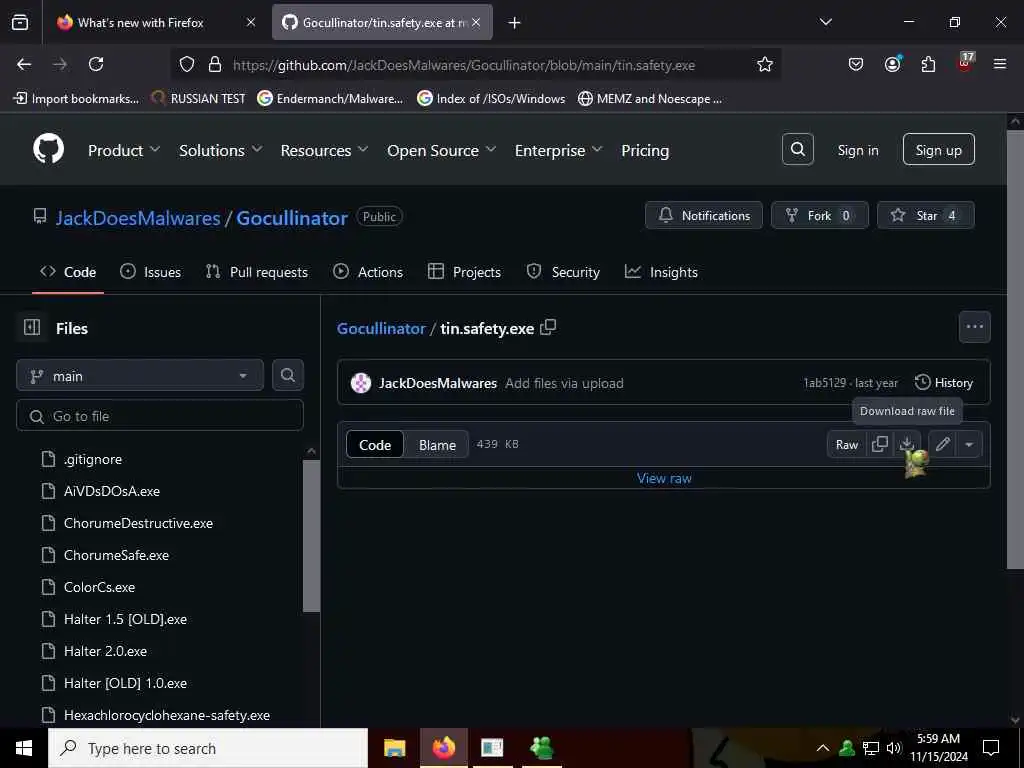Screen dimensions: 1024x768
Task: Open a new tab with the plus icon
Action: [x=515, y=23]
